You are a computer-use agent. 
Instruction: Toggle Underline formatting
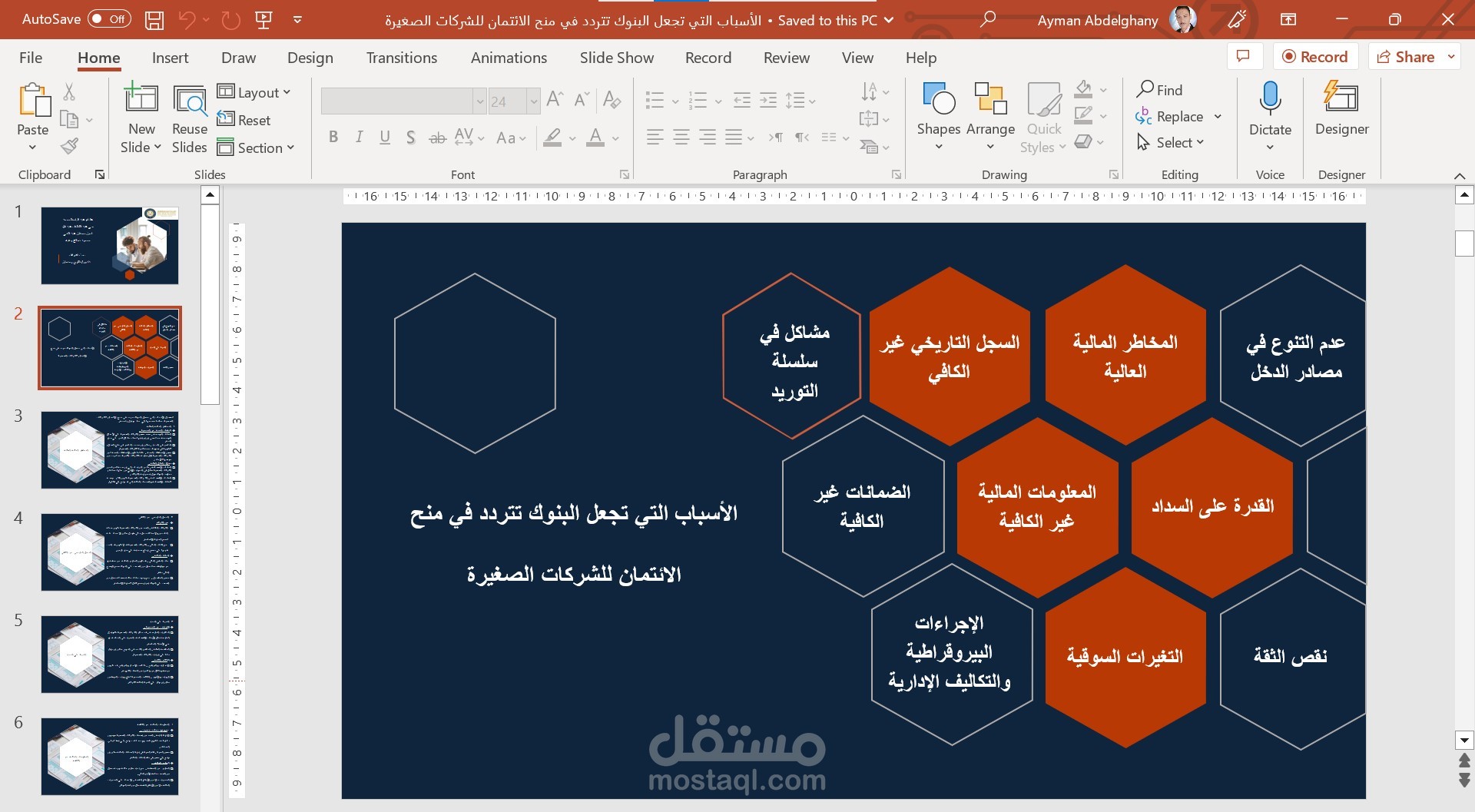(385, 138)
